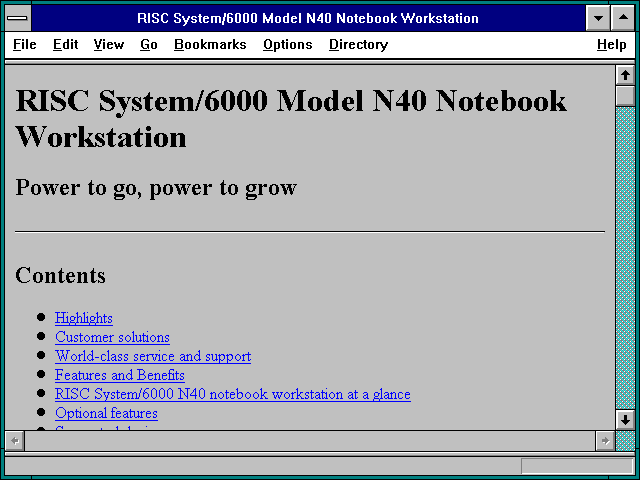The height and width of the screenshot is (480, 640).
Task: Click the horizontal scrollbar left arrow
Action: [x=15, y=441]
